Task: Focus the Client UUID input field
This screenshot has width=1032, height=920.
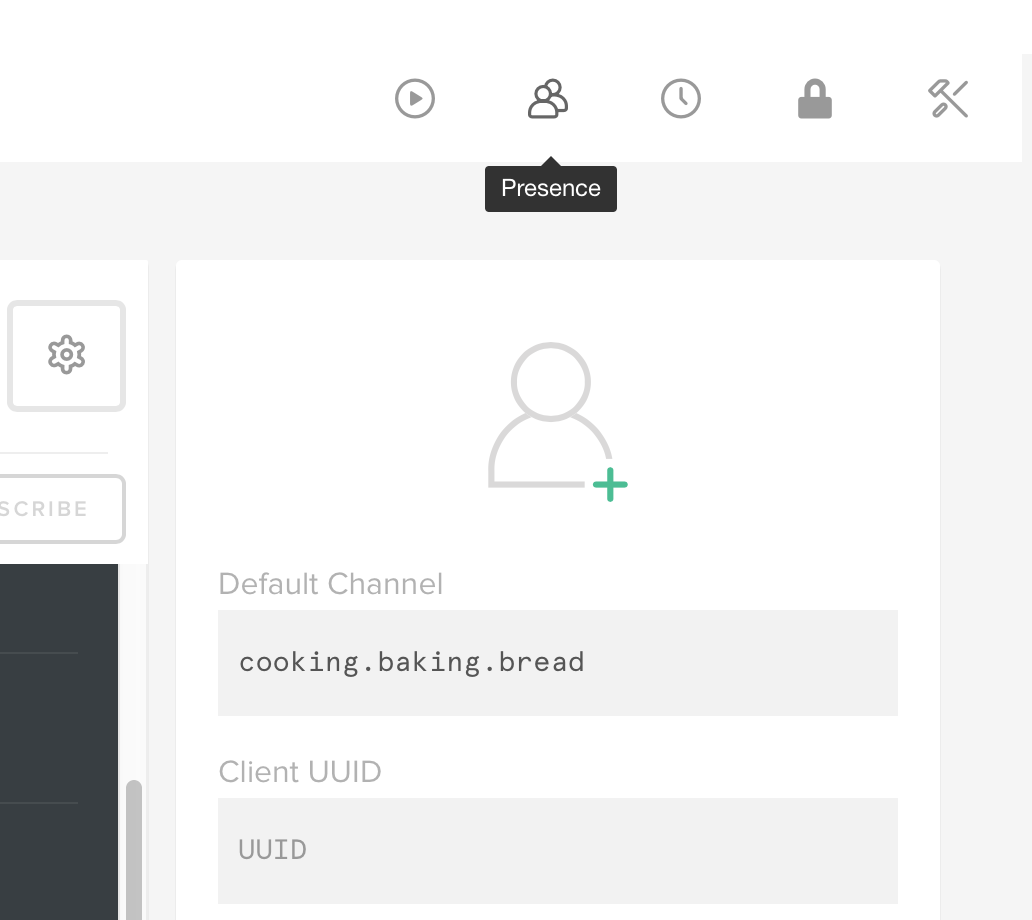Action: pyautogui.click(x=557, y=850)
